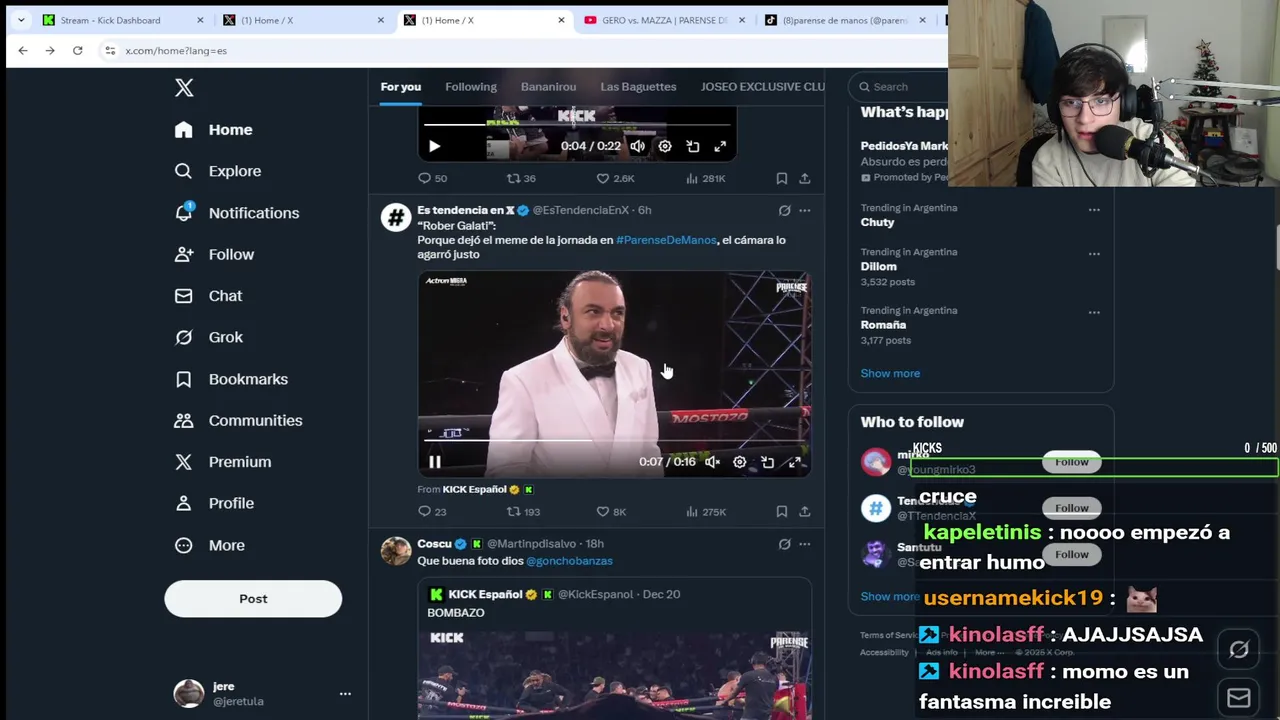View analytics of post with 281K views
The height and width of the screenshot is (720, 1280).
[x=705, y=178]
